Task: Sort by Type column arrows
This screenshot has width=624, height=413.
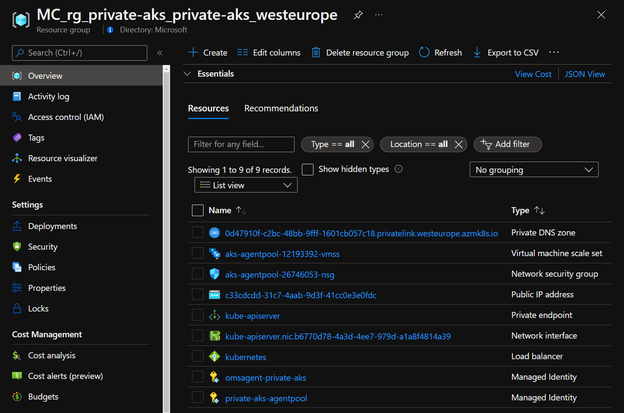Action: coord(539,210)
